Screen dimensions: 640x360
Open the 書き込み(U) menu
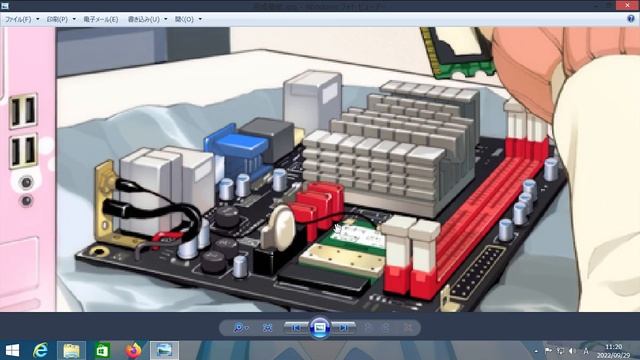click(x=144, y=19)
